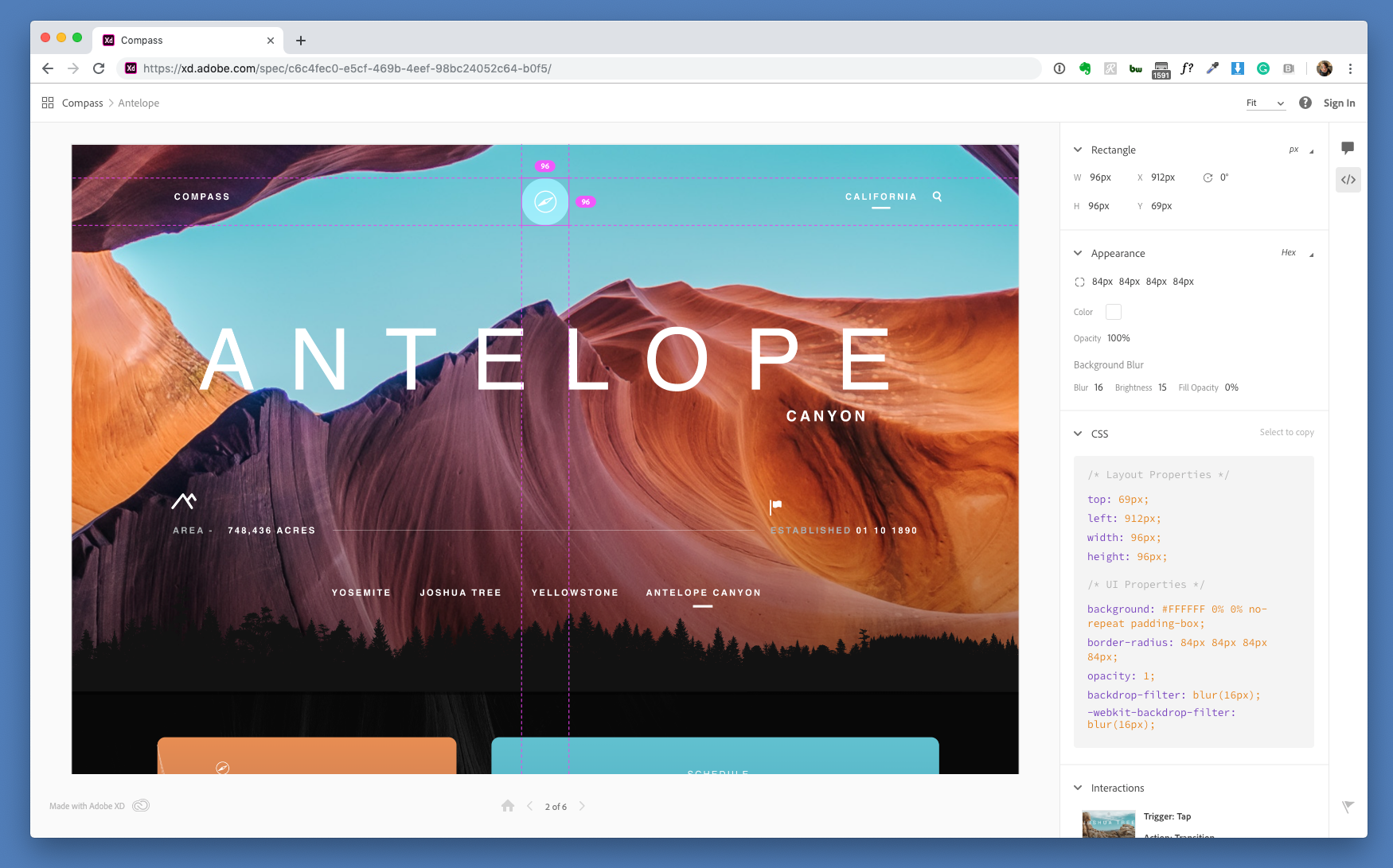Viewport: 1393px width, 868px height.
Task: Collapse the Appearance section
Action: point(1078,253)
